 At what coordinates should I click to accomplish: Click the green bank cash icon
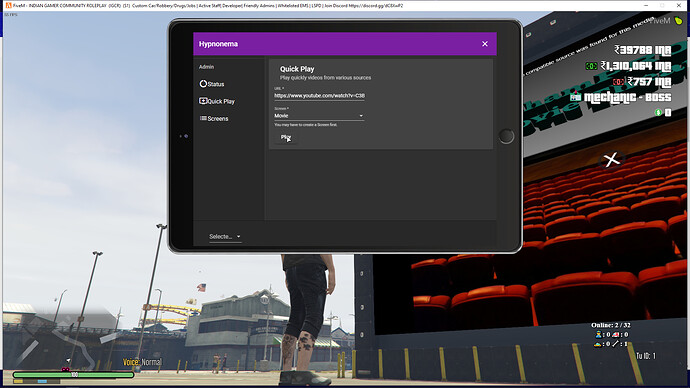pos(591,66)
